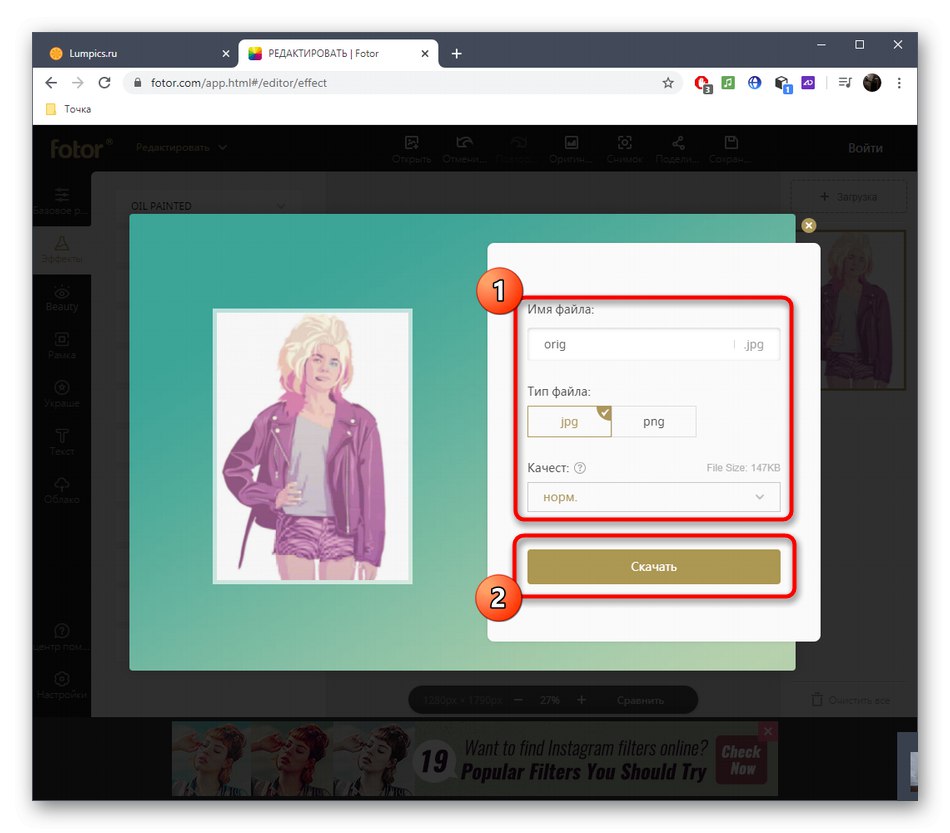Open the red extension icon with badge 3
The height and width of the screenshot is (833, 950).
pos(703,84)
